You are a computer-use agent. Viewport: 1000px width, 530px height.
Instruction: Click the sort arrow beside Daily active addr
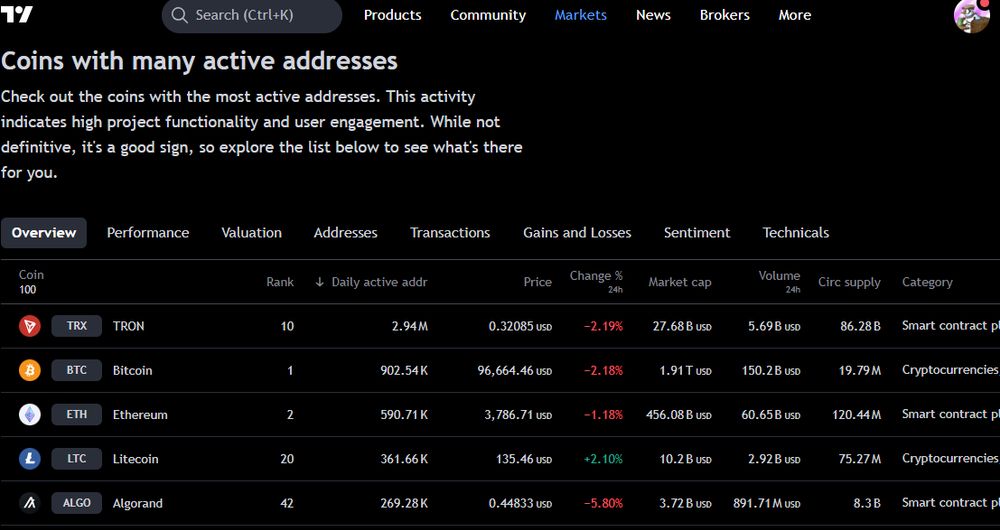click(x=320, y=282)
